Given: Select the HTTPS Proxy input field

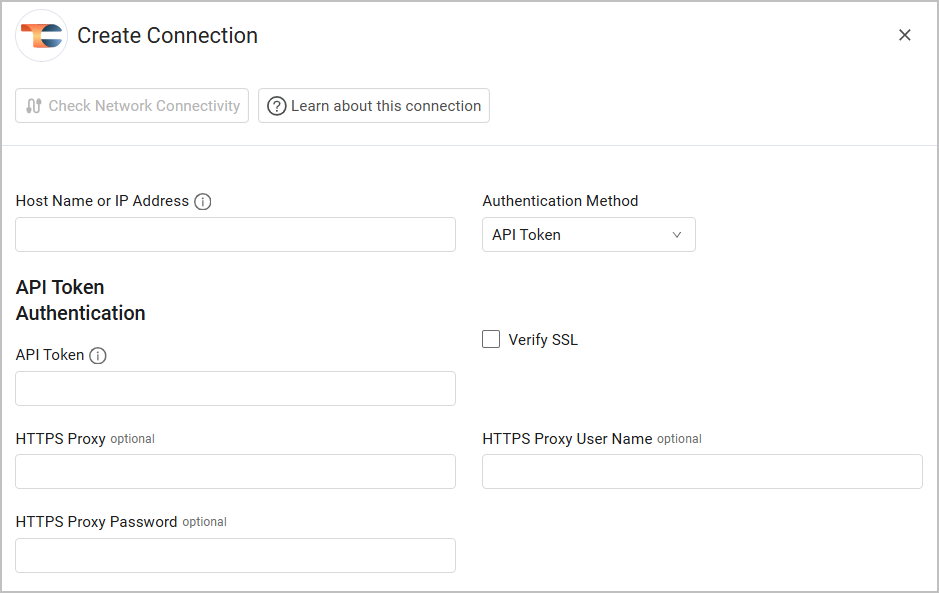Looking at the screenshot, I should coord(235,471).
